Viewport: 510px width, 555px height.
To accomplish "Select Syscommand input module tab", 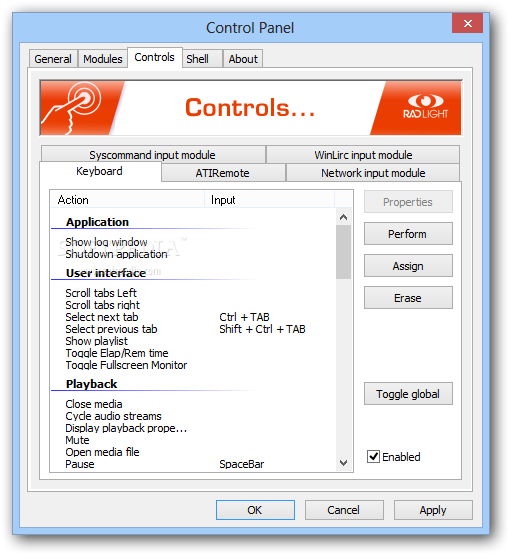I will 153,155.
